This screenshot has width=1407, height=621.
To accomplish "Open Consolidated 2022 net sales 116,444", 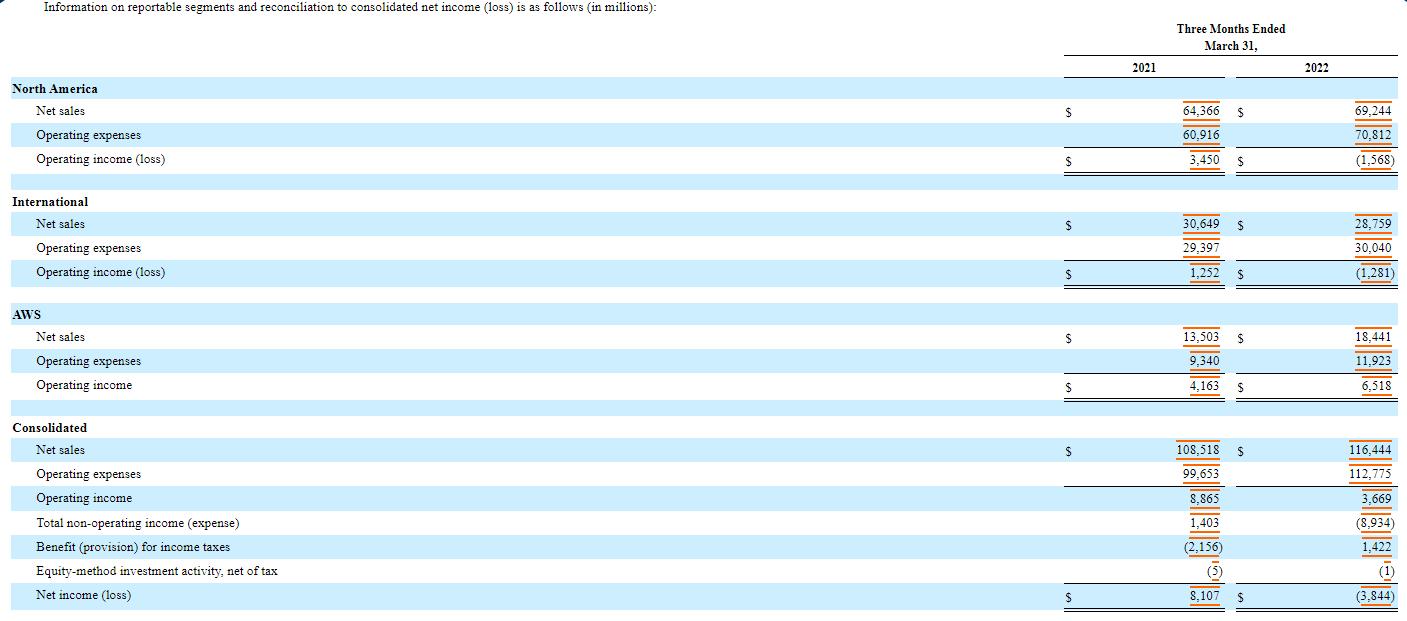I will [1370, 450].
